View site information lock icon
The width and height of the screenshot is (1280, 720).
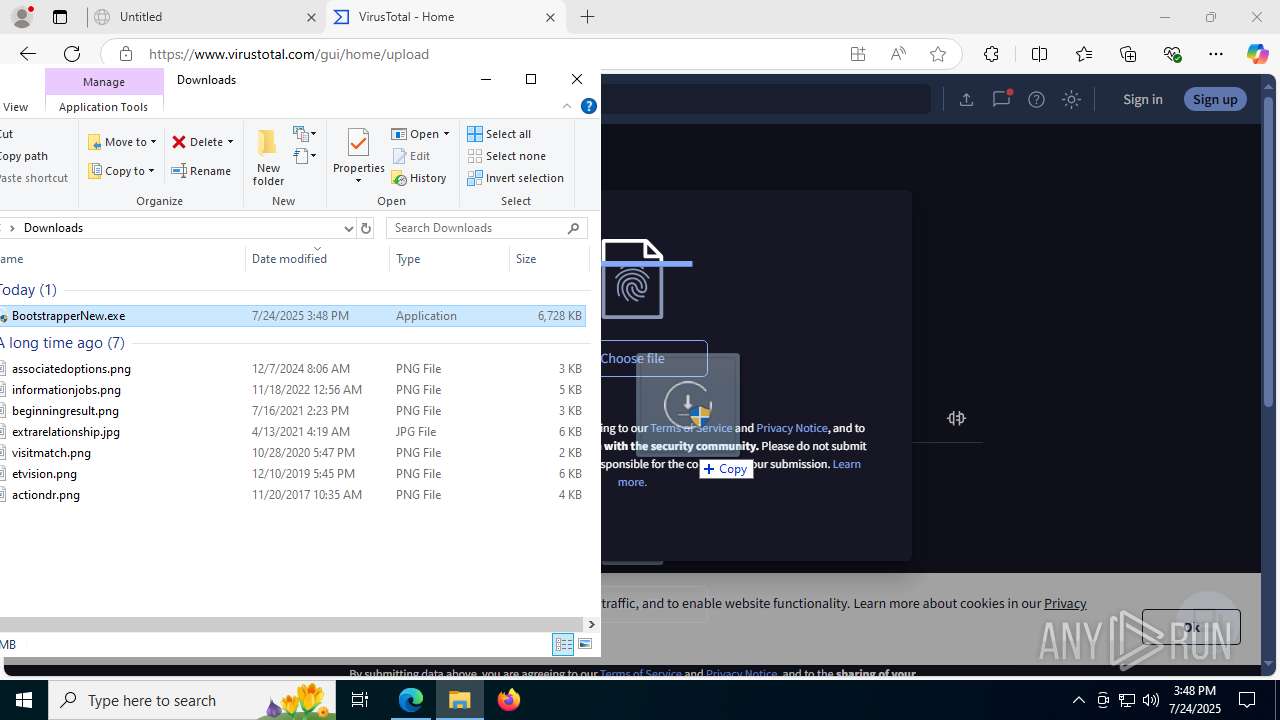125,54
